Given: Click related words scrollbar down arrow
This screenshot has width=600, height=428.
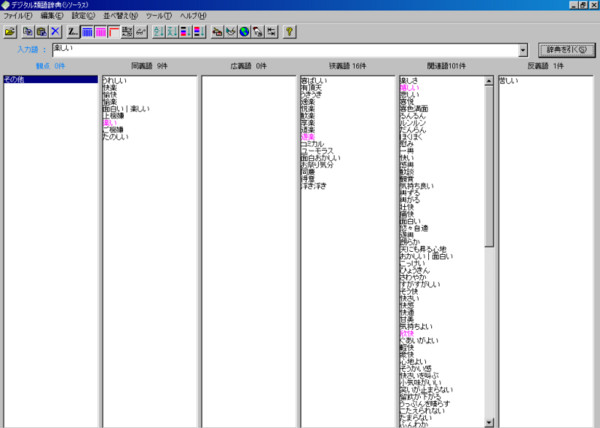Looking at the screenshot, I should pyautogui.click(x=489, y=422).
